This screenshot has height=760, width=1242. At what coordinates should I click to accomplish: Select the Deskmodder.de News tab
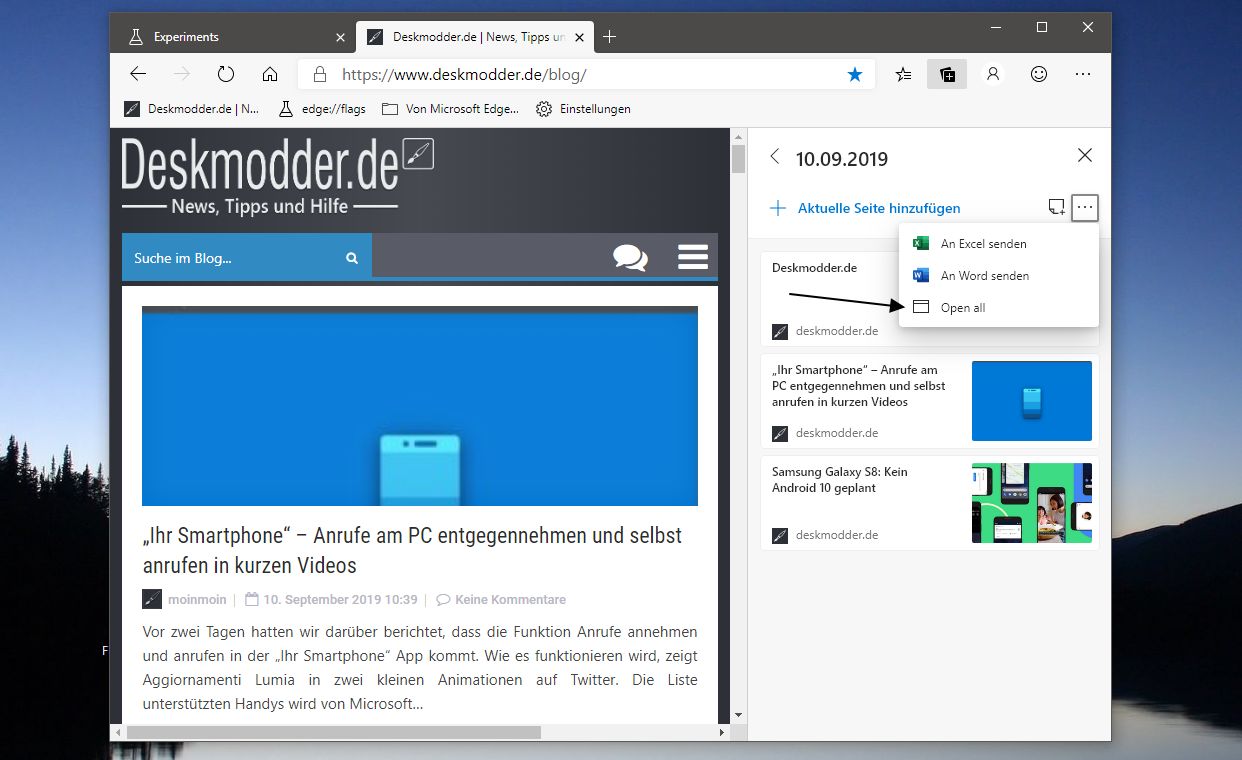(476, 37)
